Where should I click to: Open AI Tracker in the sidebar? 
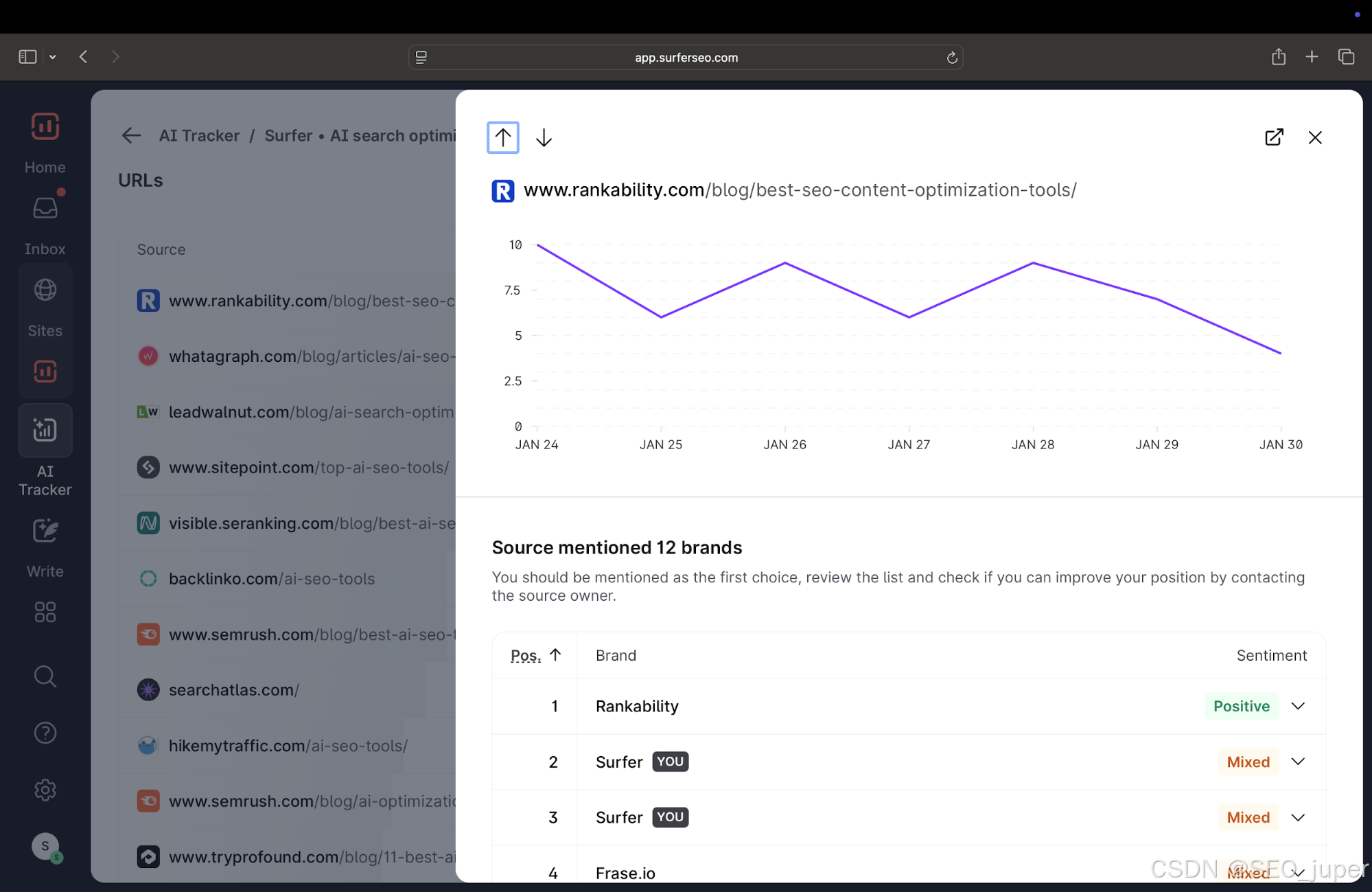tap(45, 431)
